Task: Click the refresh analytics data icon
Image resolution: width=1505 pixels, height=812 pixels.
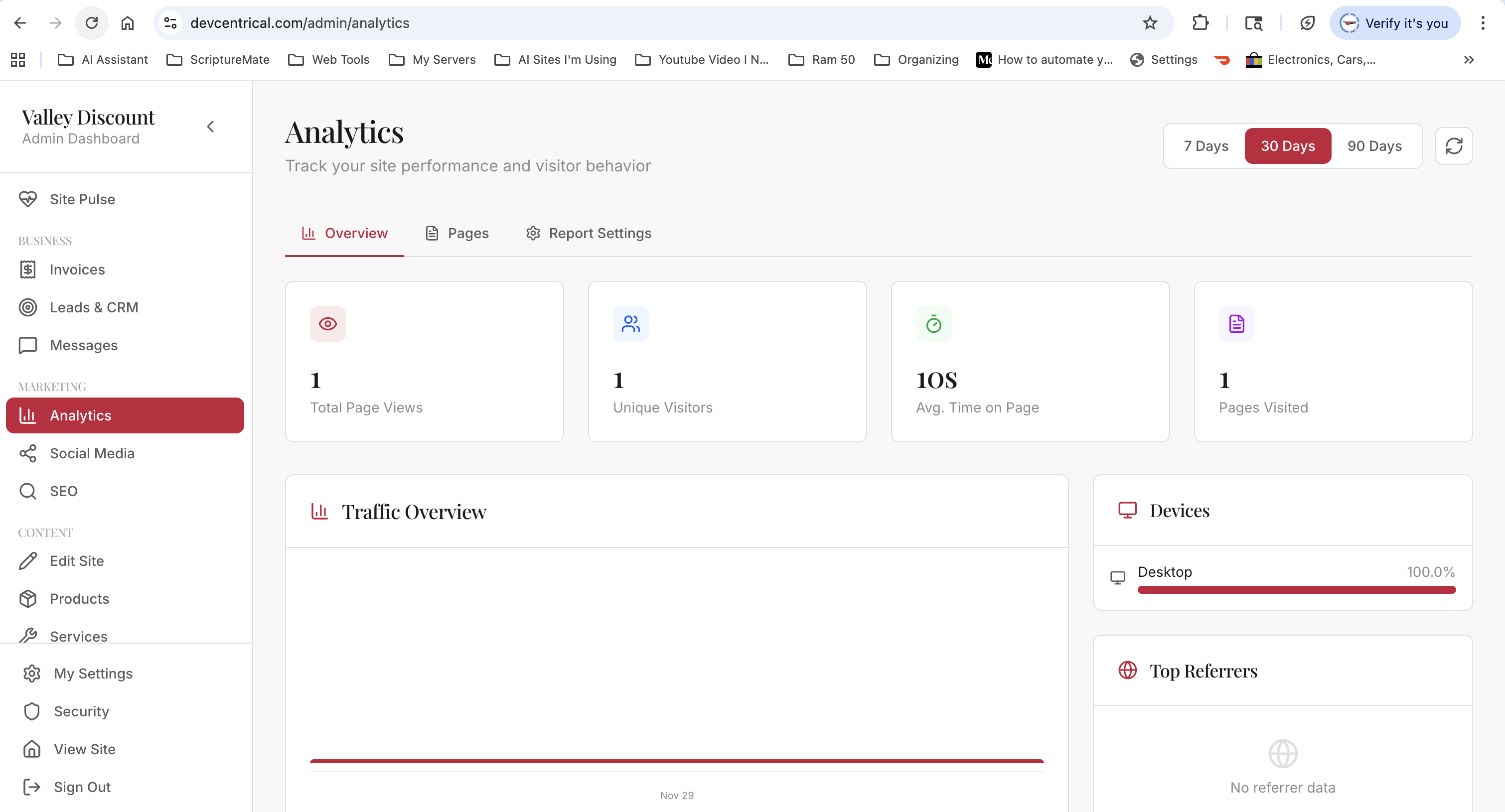Action: 1454,145
